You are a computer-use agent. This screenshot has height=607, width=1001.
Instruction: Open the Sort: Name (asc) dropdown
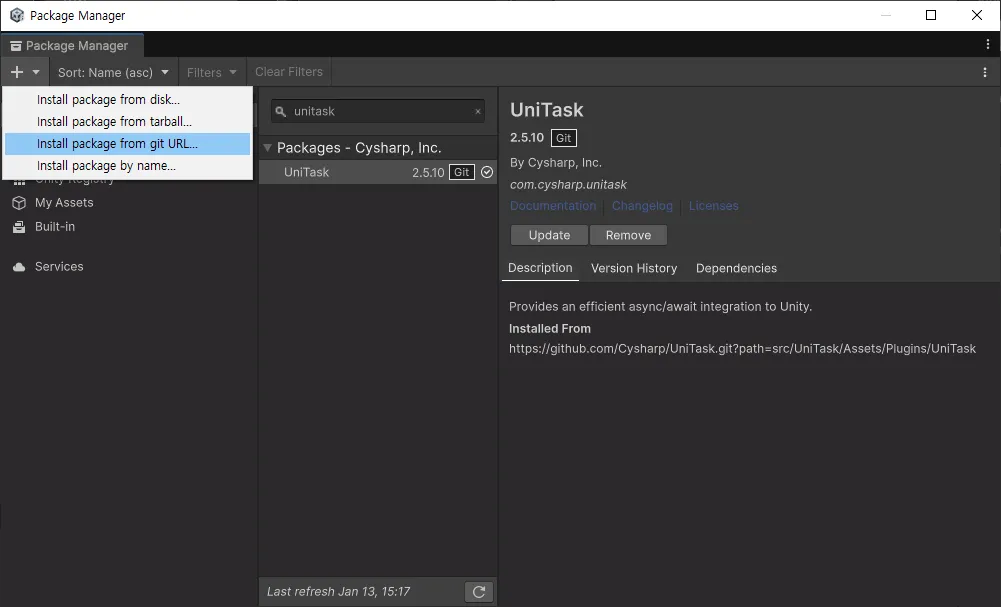point(113,72)
